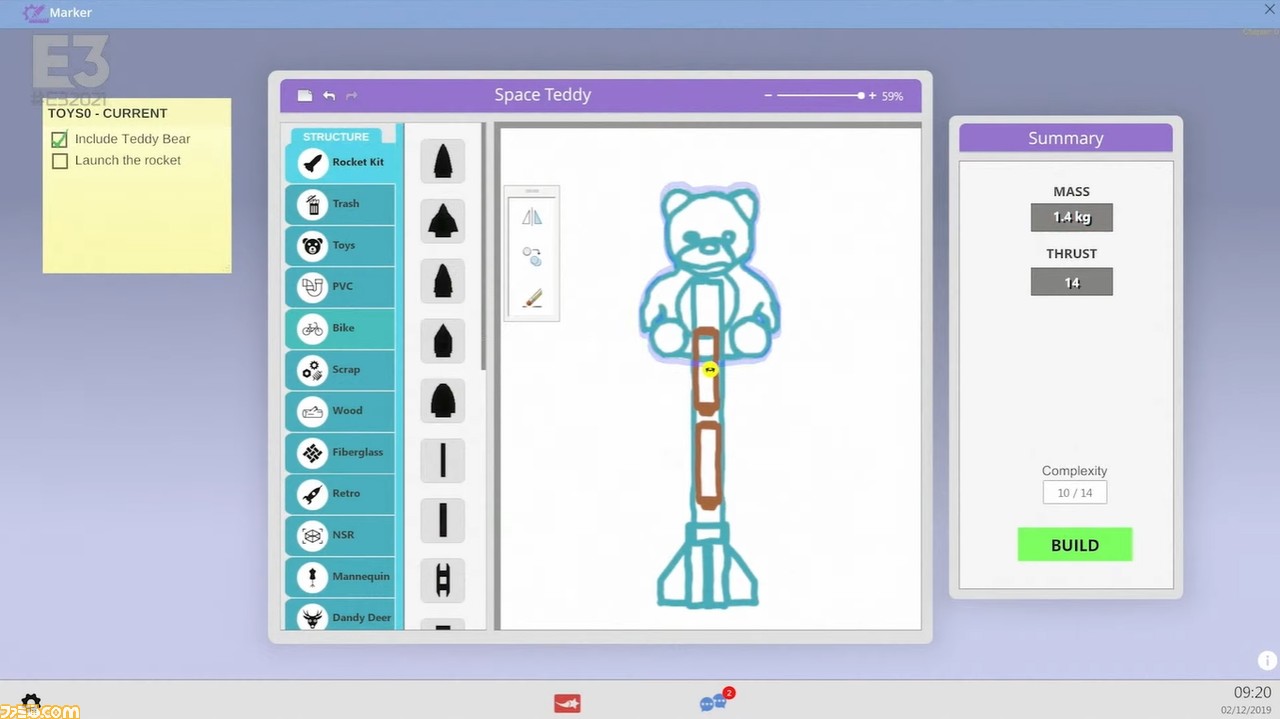Select the rocket fins at bottom
This screenshot has width=1280, height=719.
707,564
